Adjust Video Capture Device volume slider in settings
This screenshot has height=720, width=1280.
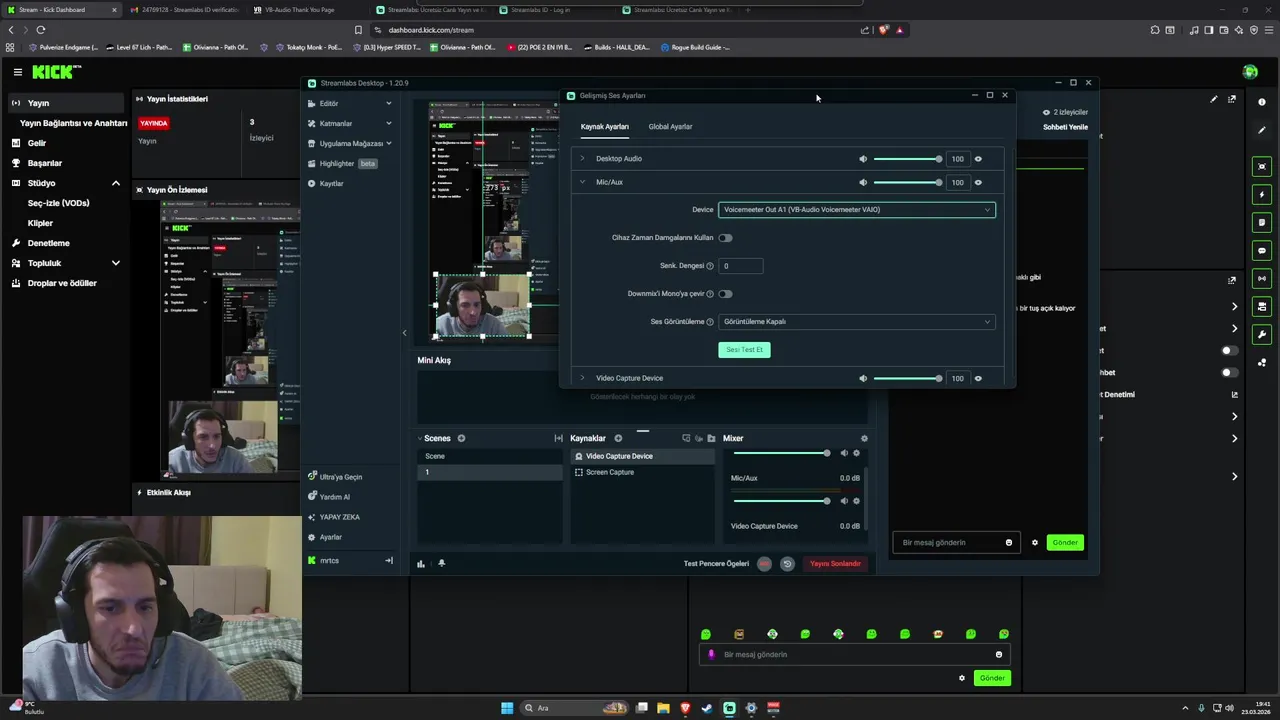[x=907, y=379]
